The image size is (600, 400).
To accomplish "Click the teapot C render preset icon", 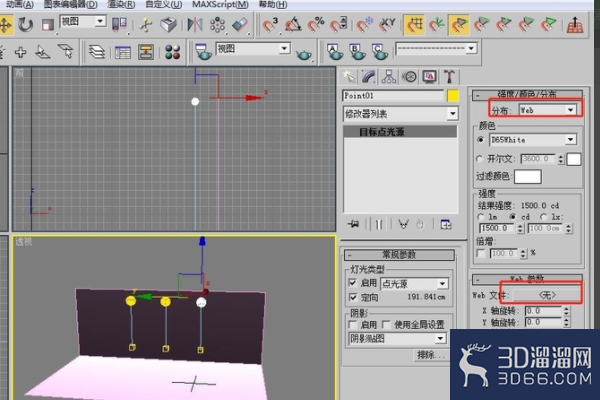I will tap(380, 52).
